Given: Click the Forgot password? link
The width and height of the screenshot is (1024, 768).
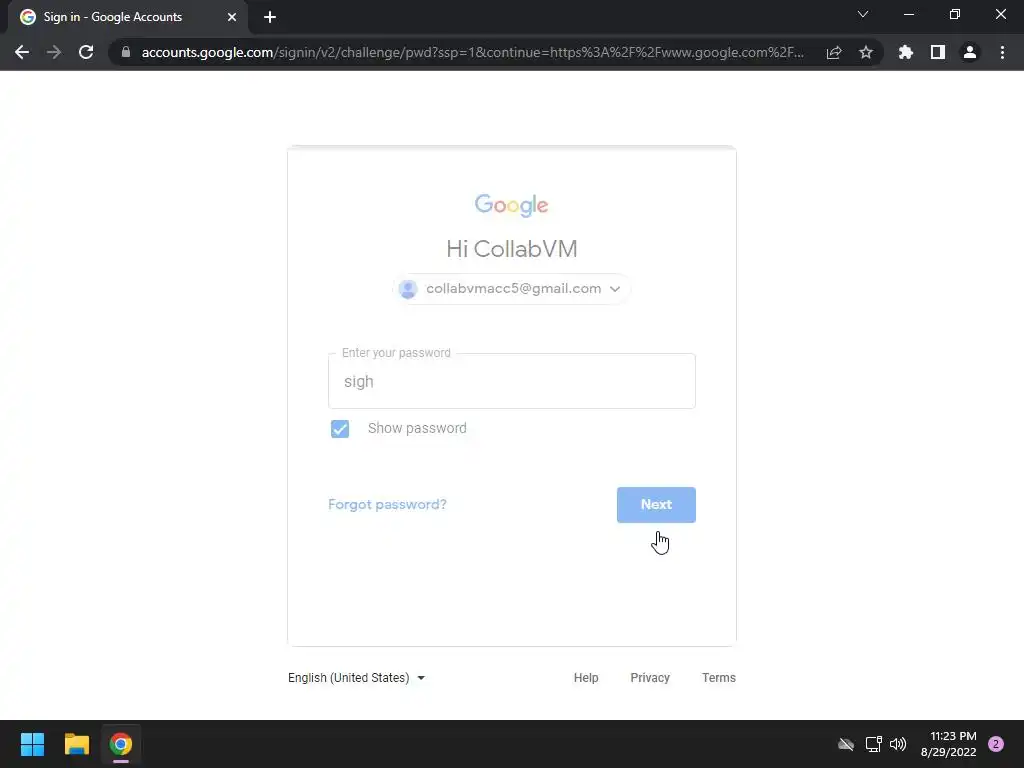Looking at the screenshot, I should (x=387, y=504).
